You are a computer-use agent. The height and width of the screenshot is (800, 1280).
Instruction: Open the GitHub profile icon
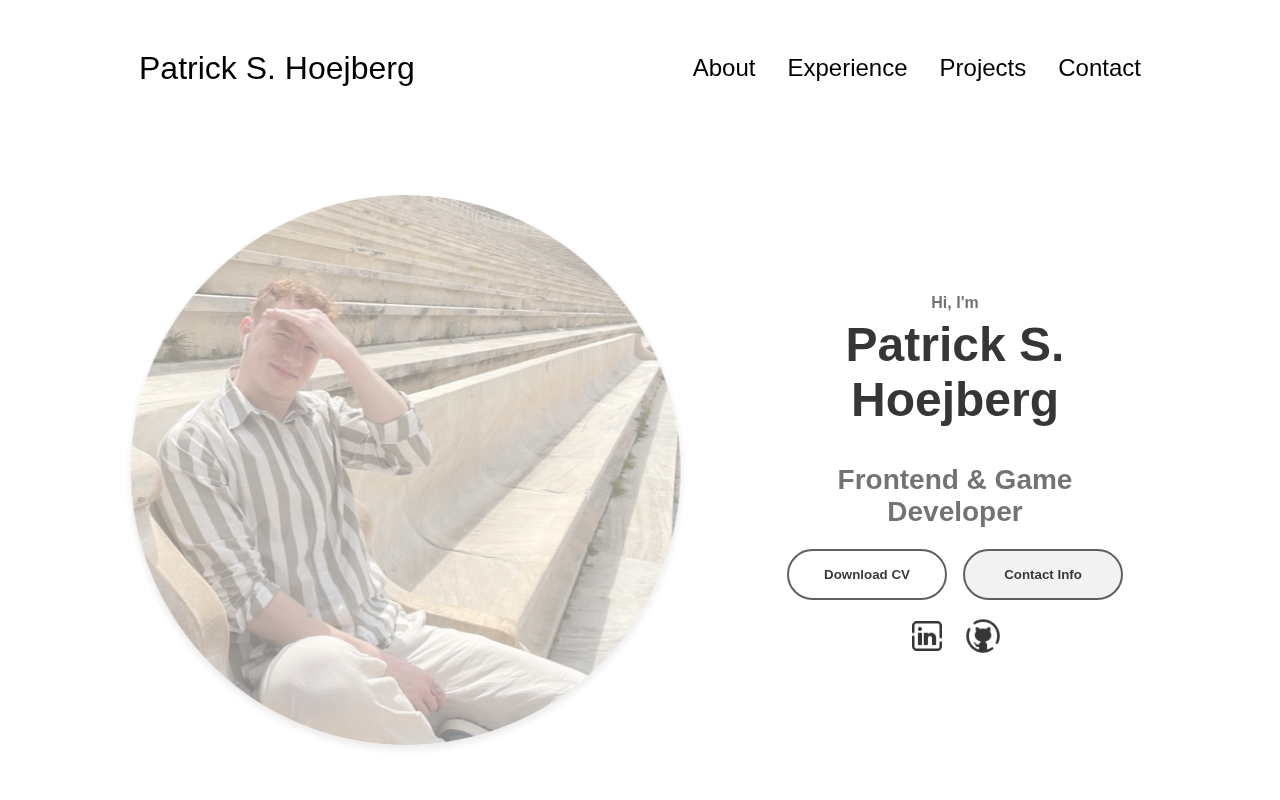pyautogui.click(x=983, y=636)
